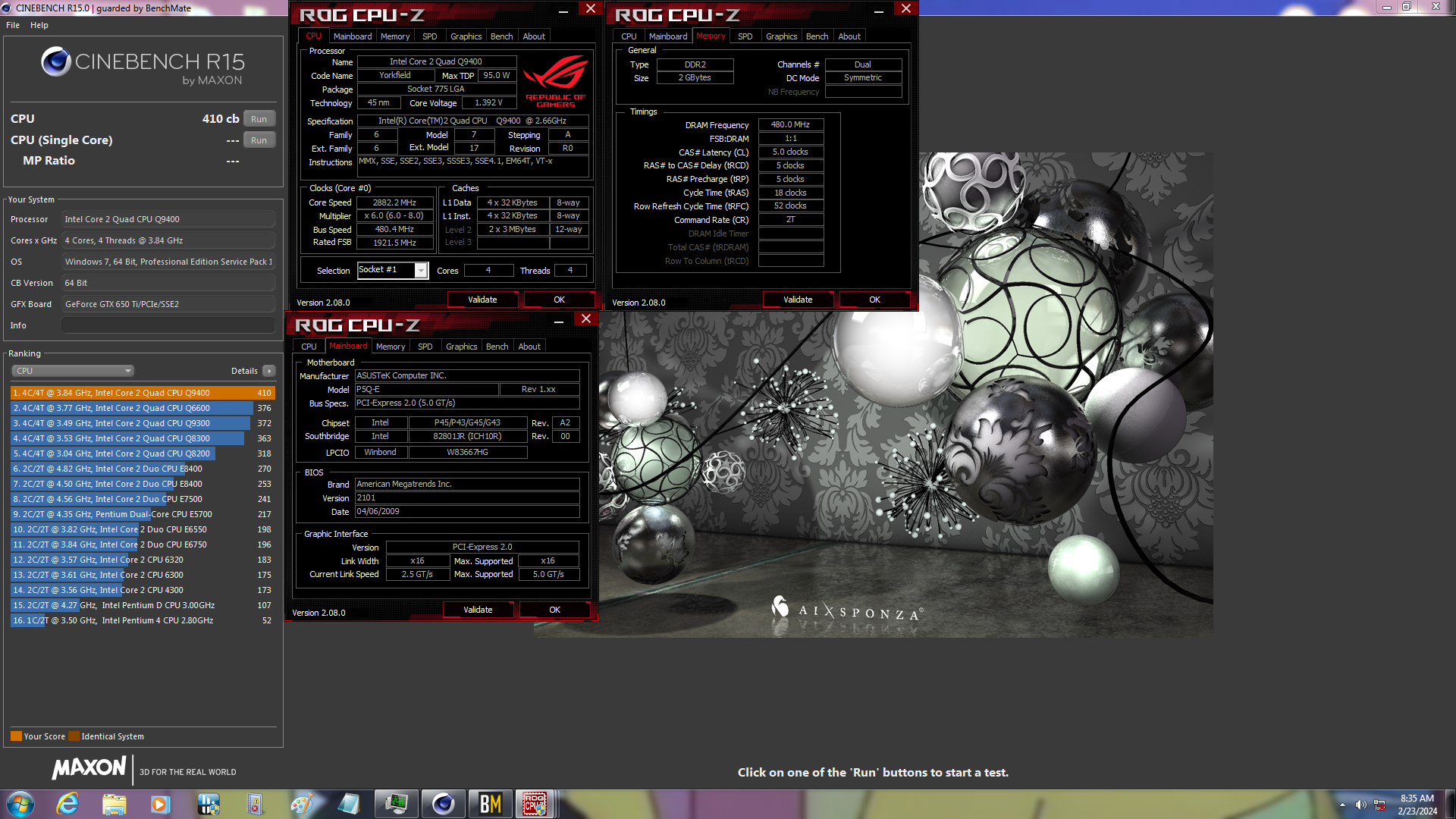
Task: Open the Windows Start menu orb
Action: (x=20, y=804)
